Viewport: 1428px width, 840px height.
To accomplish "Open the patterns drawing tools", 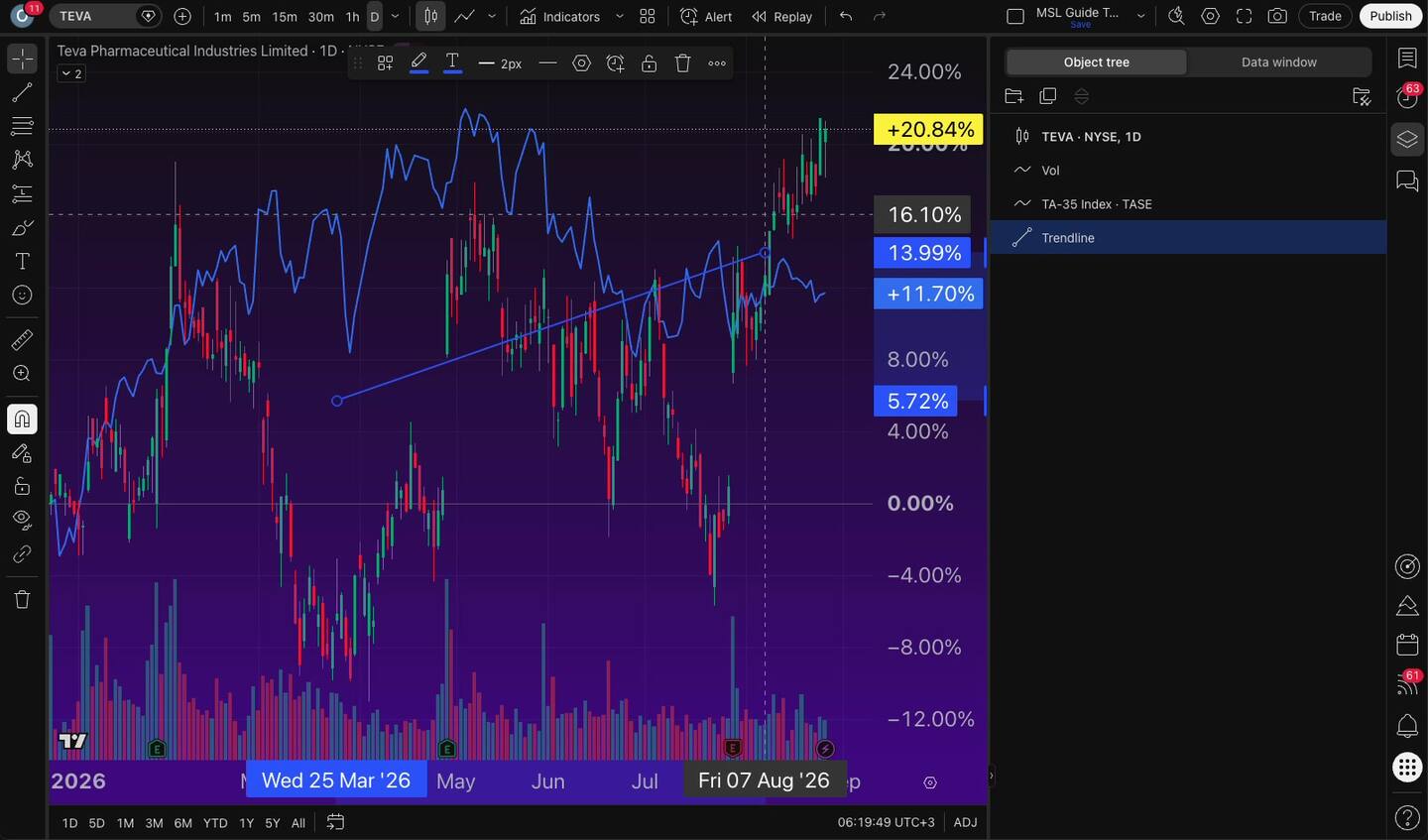I will point(22,160).
